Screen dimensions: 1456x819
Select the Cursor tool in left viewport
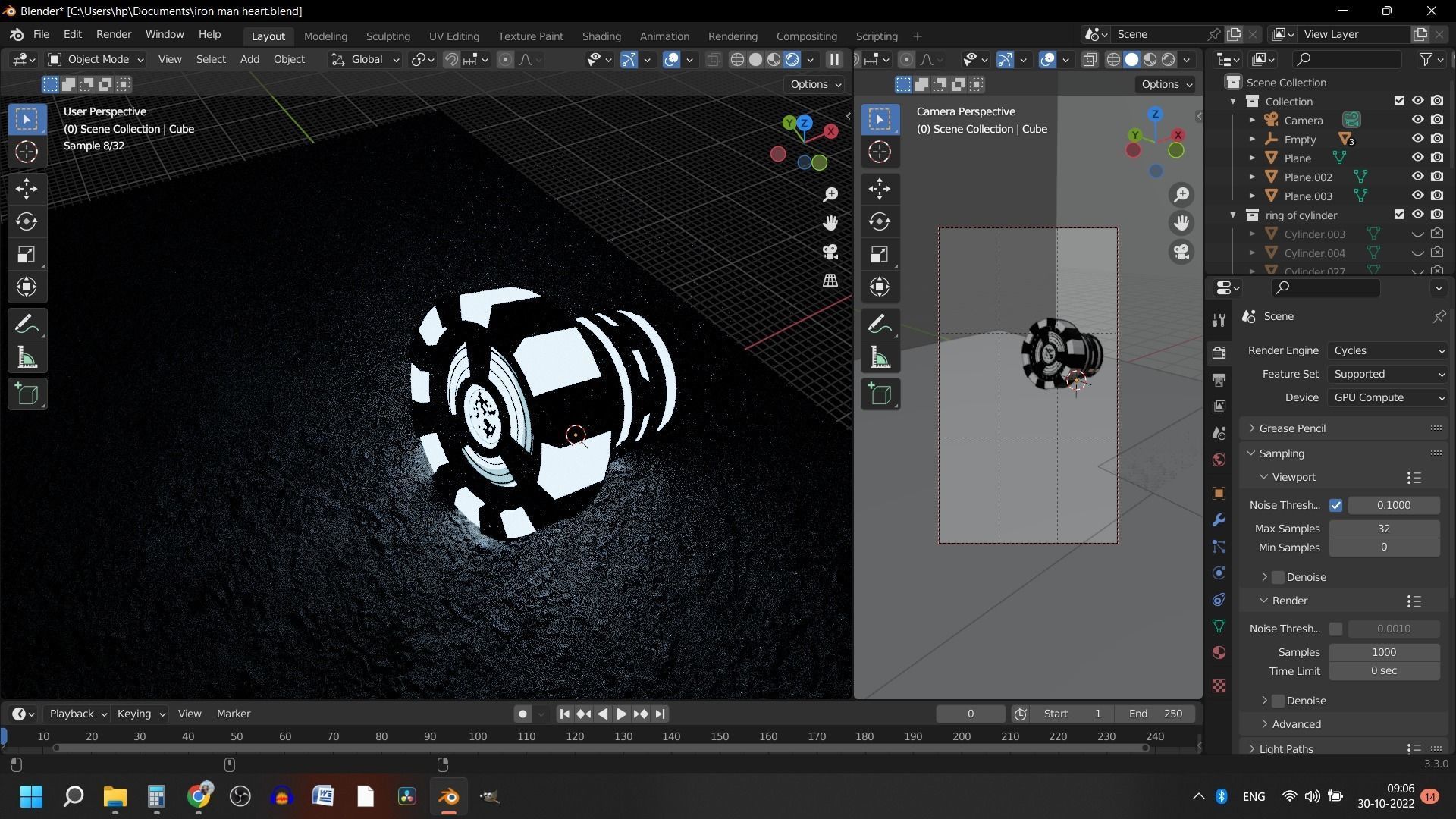pos(27,152)
